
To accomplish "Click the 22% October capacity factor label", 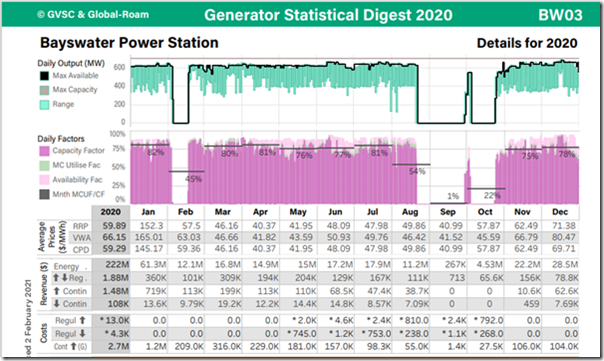I will coord(492,195).
